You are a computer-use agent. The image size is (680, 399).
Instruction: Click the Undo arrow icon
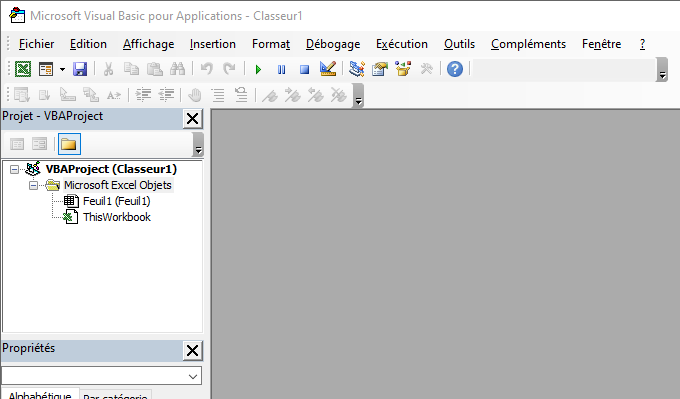coord(206,69)
